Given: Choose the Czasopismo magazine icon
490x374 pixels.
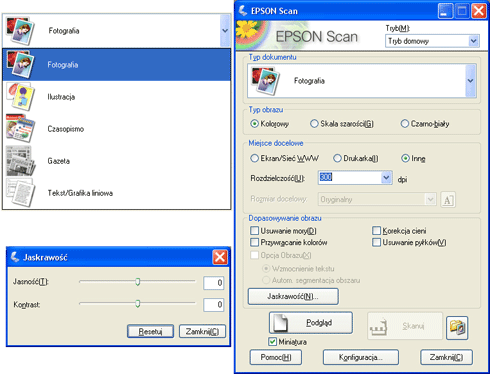Looking at the screenshot, I should [x=21, y=129].
